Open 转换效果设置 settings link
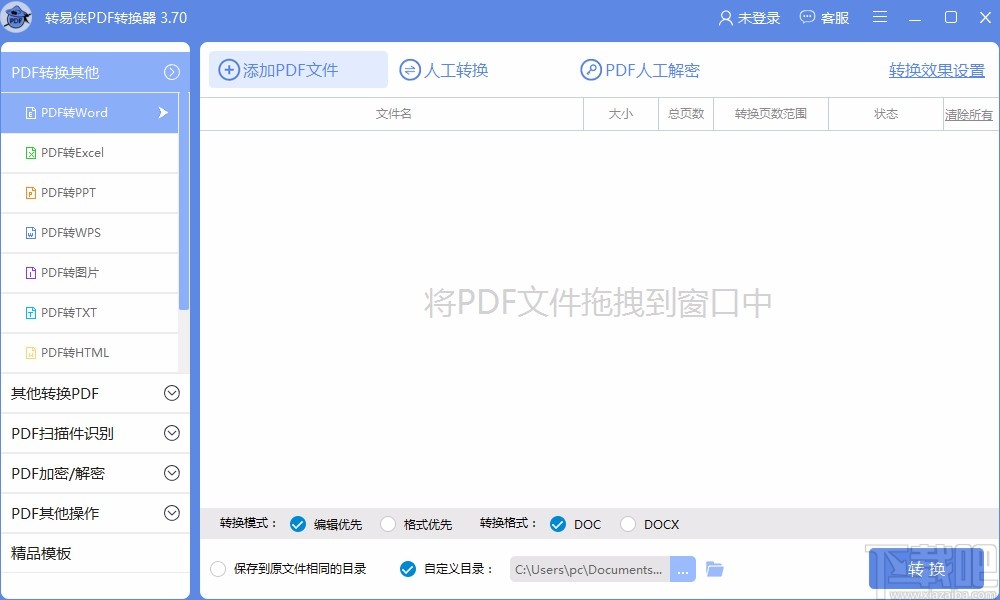 point(935,71)
